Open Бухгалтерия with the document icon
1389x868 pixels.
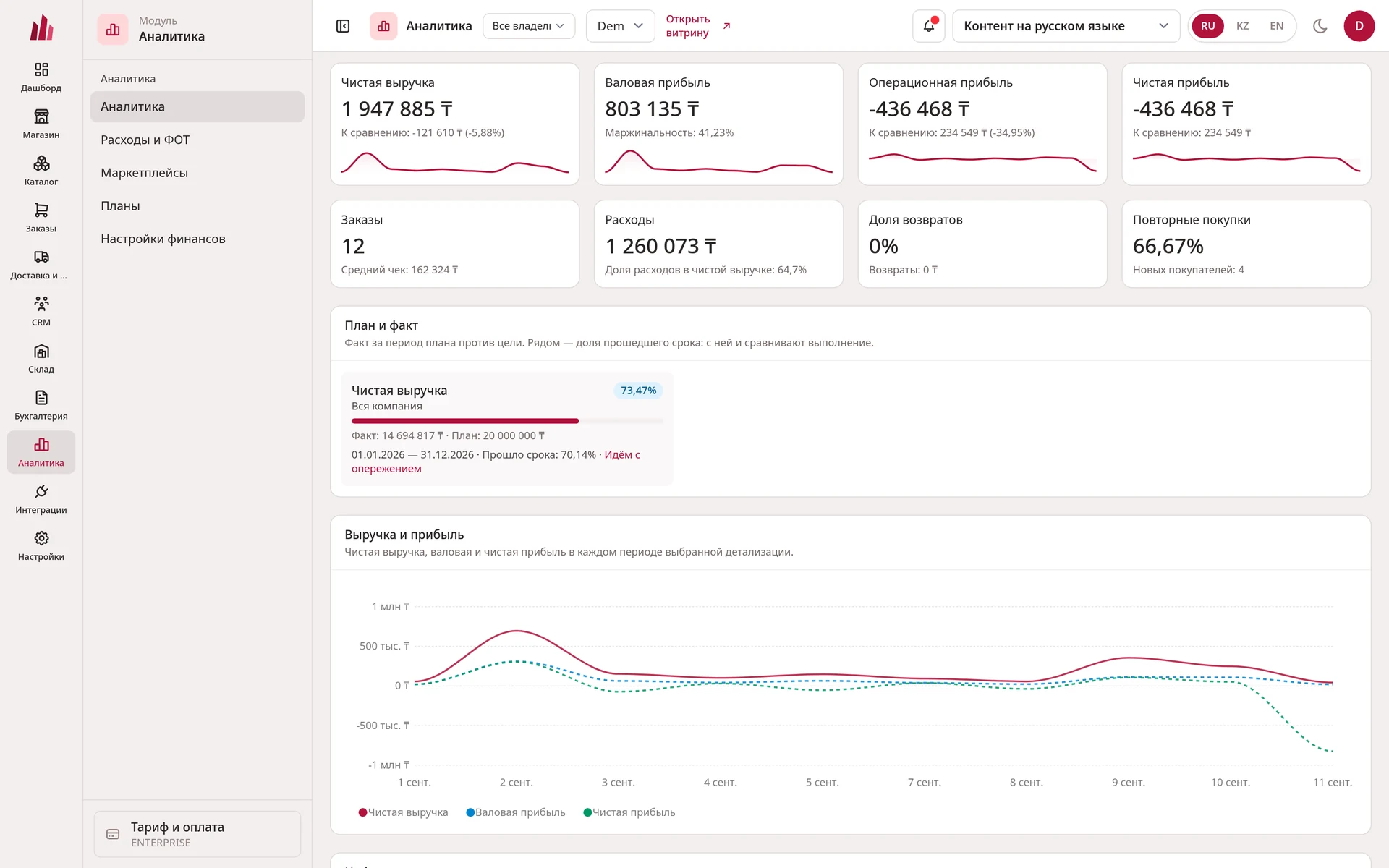pyautogui.click(x=41, y=398)
